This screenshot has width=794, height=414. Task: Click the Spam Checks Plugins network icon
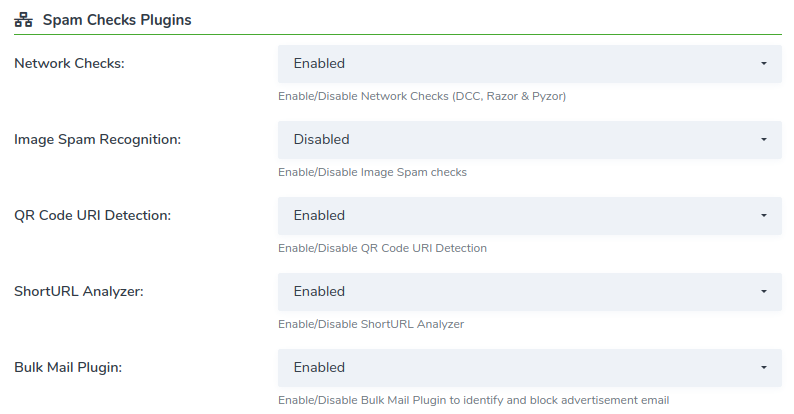23,20
